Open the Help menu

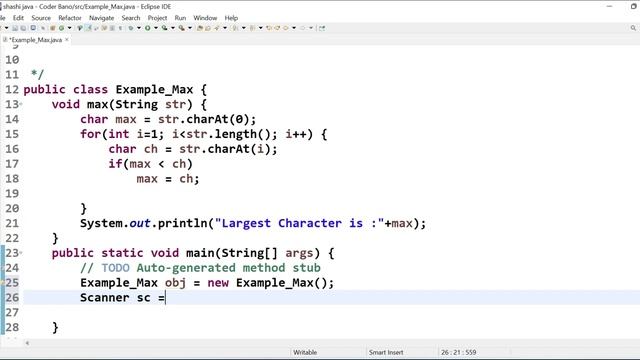point(231,18)
